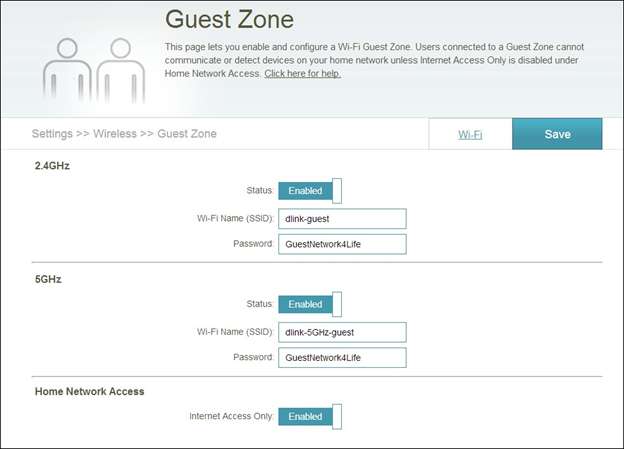Viewport: 624px width, 449px height.
Task: Click Guest Zone in the breadcrumb
Action: pos(187,134)
